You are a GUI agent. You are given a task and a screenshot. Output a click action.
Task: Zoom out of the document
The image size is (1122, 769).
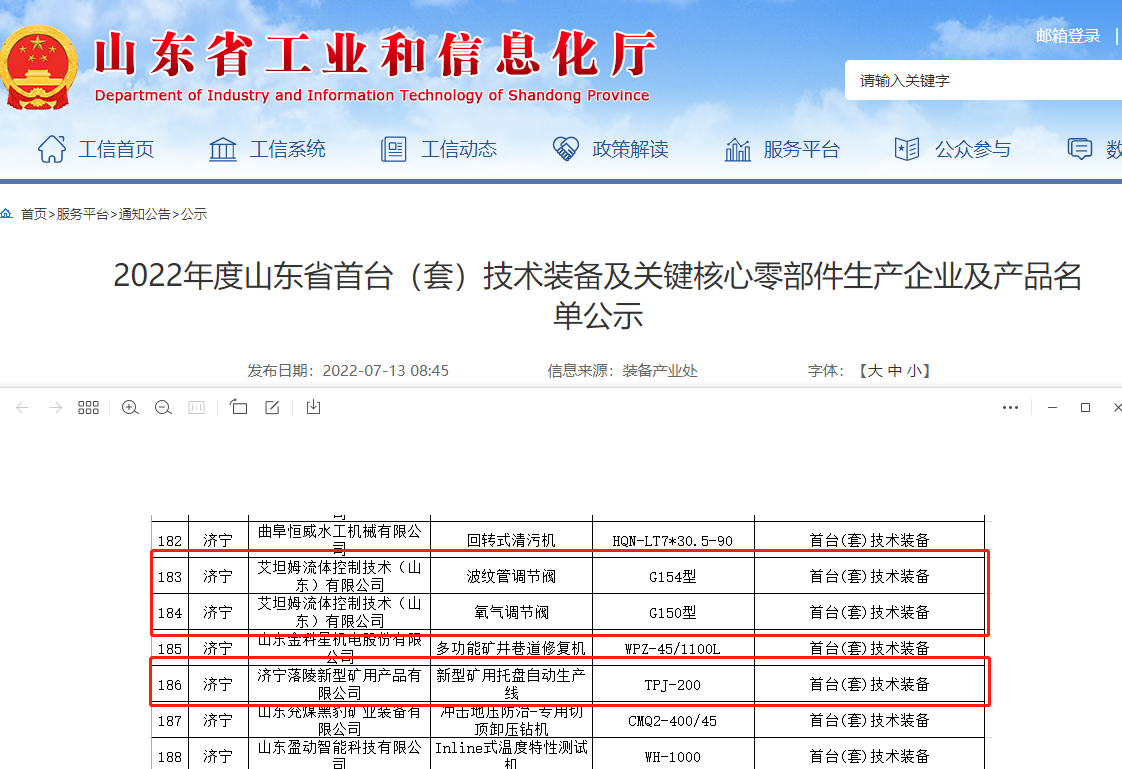pyautogui.click(x=163, y=408)
